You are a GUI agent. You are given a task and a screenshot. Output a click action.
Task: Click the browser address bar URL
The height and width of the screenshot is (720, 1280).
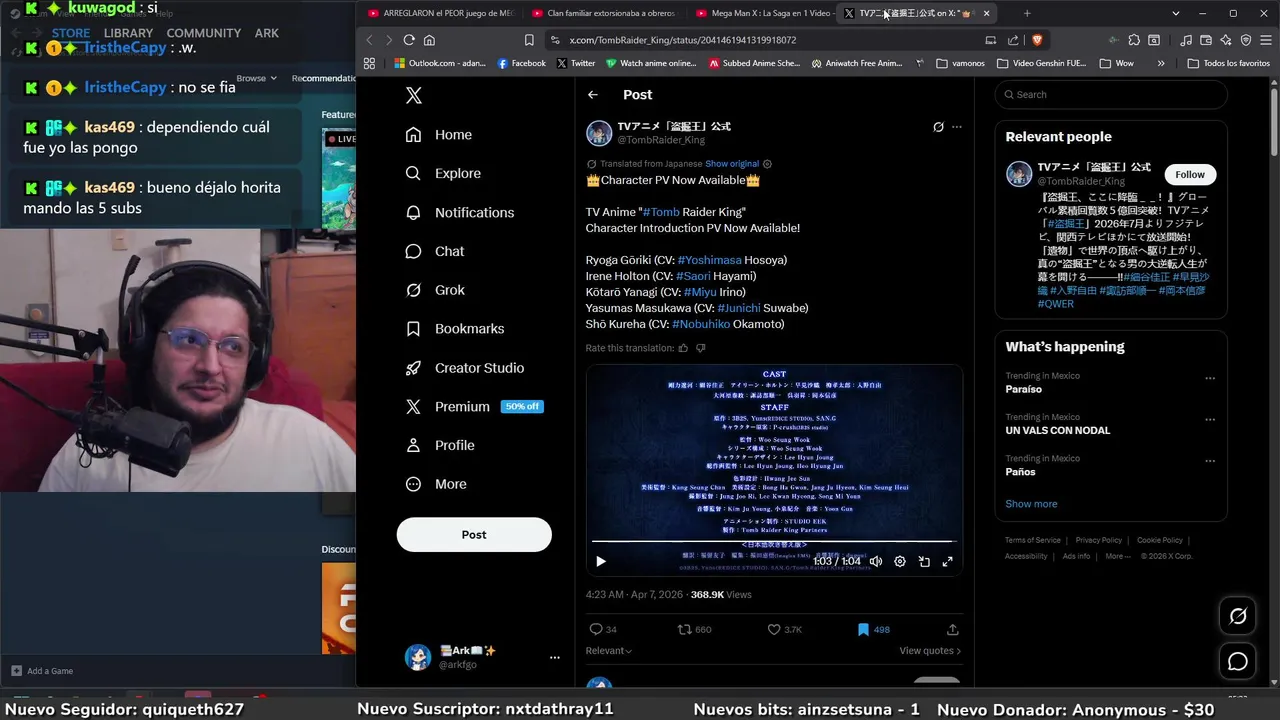[x=682, y=40]
